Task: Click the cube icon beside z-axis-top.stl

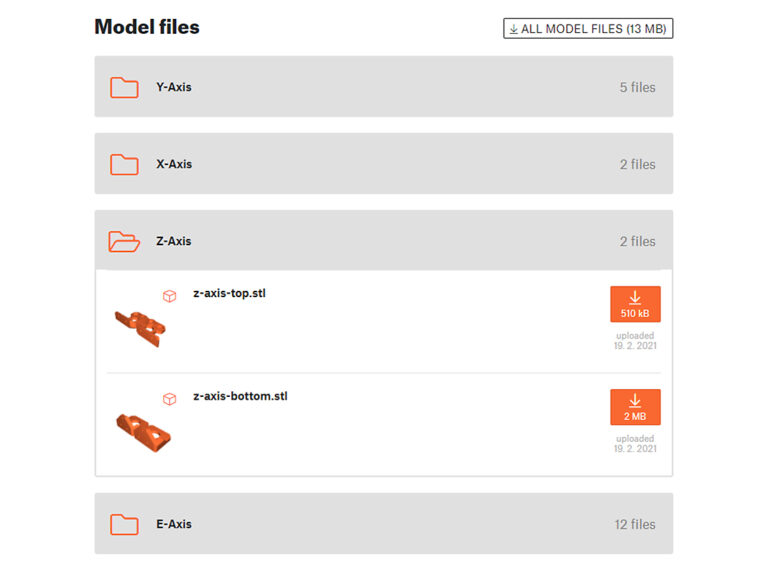Action: 170,295
